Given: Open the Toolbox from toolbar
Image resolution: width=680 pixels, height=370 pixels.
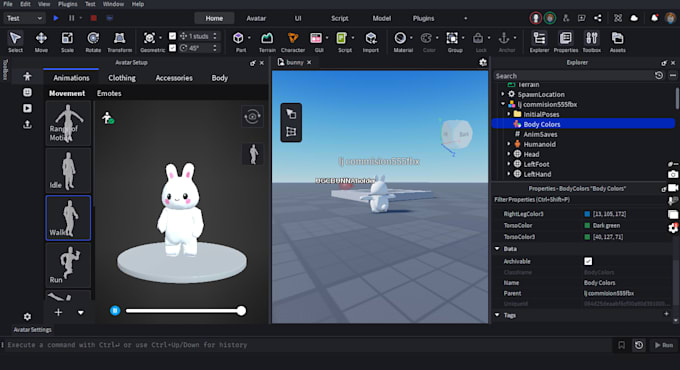Looking at the screenshot, I should pos(592,42).
